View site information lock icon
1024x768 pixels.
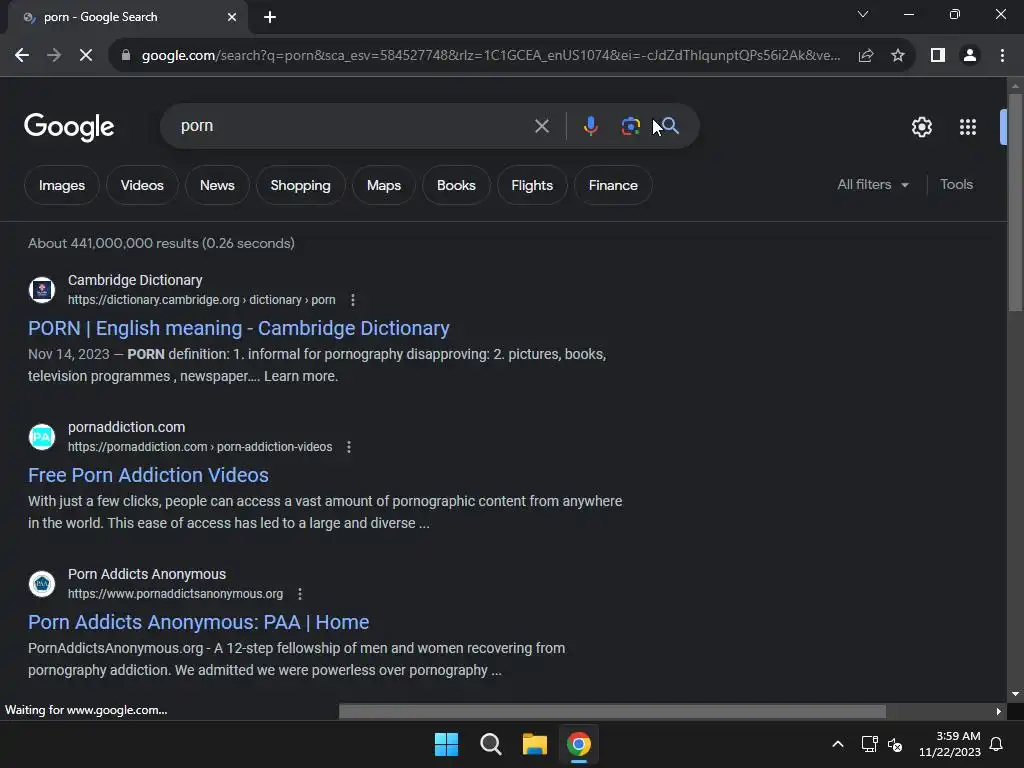[126, 56]
